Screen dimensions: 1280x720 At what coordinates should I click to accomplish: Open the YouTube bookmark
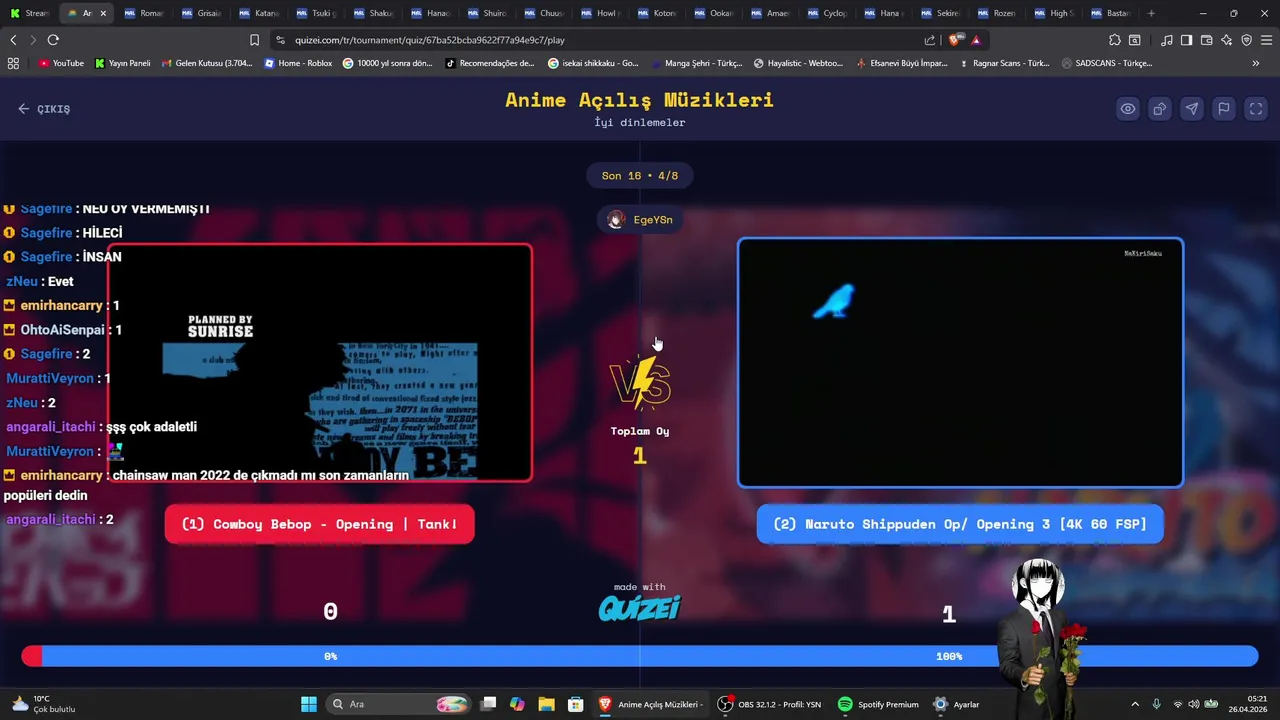(x=61, y=63)
